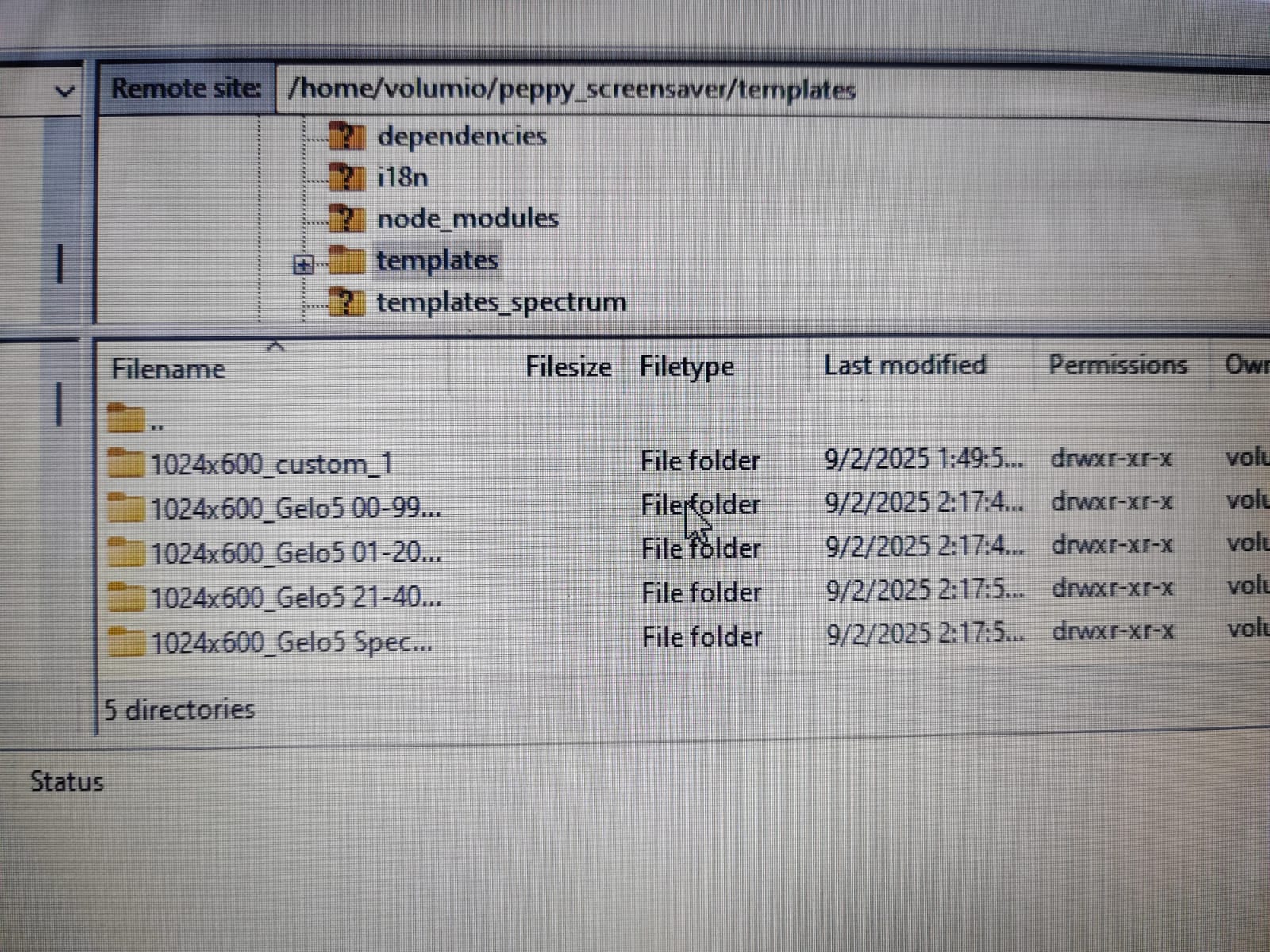Image resolution: width=1270 pixels, height=952 pixels.
Task: Click the dependencies folder icon in tree
Action: [347, 136]
